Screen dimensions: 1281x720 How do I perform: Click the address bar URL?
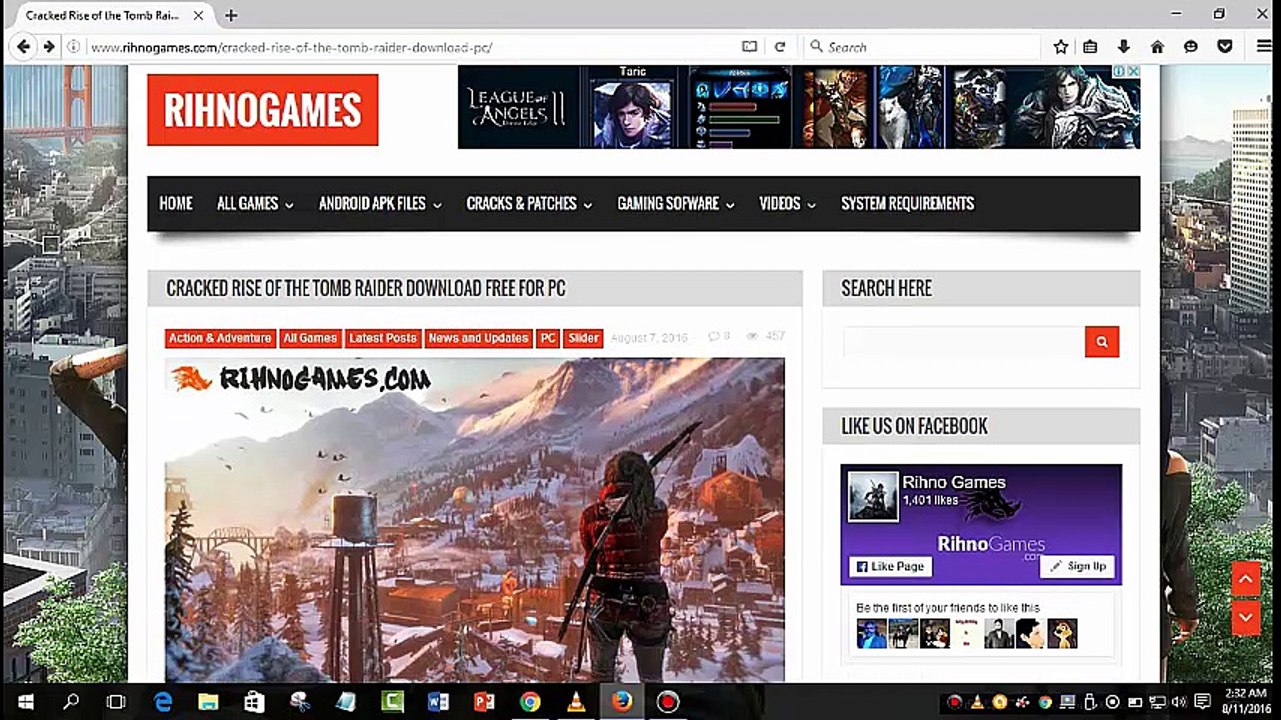click(291, 47)
